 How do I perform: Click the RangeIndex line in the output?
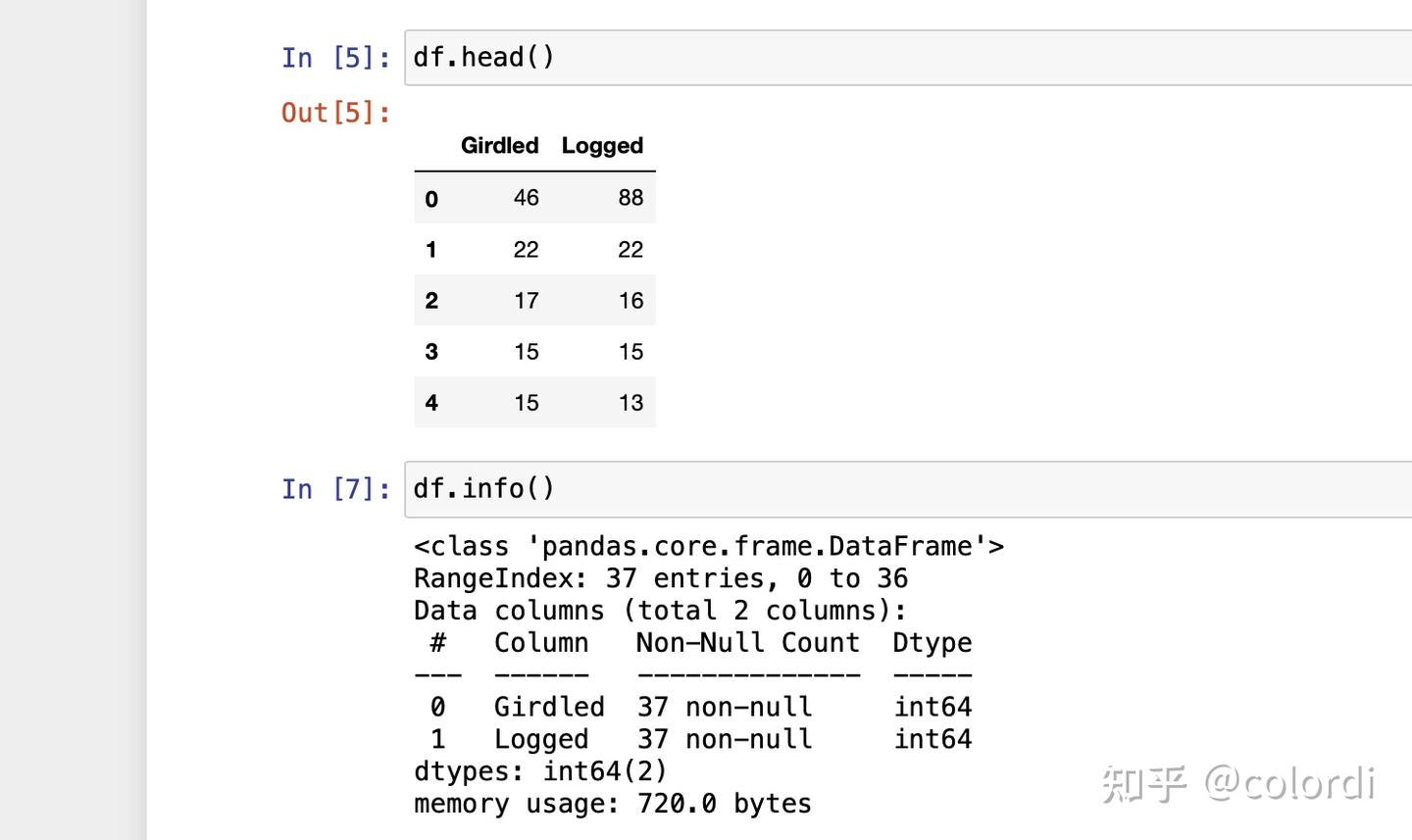point(660,578)
